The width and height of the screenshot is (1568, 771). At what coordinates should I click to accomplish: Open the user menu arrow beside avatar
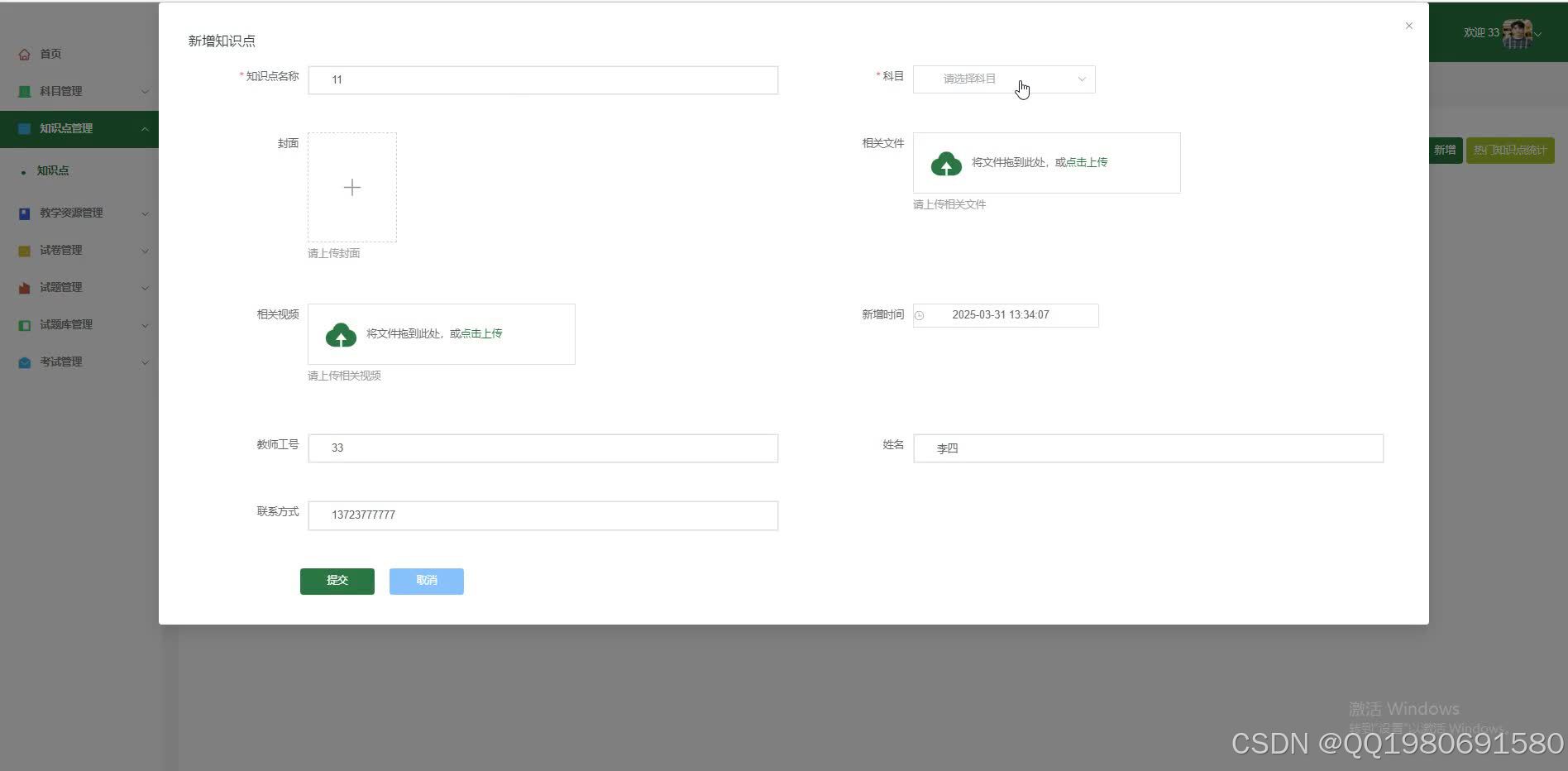point(1538,34)
